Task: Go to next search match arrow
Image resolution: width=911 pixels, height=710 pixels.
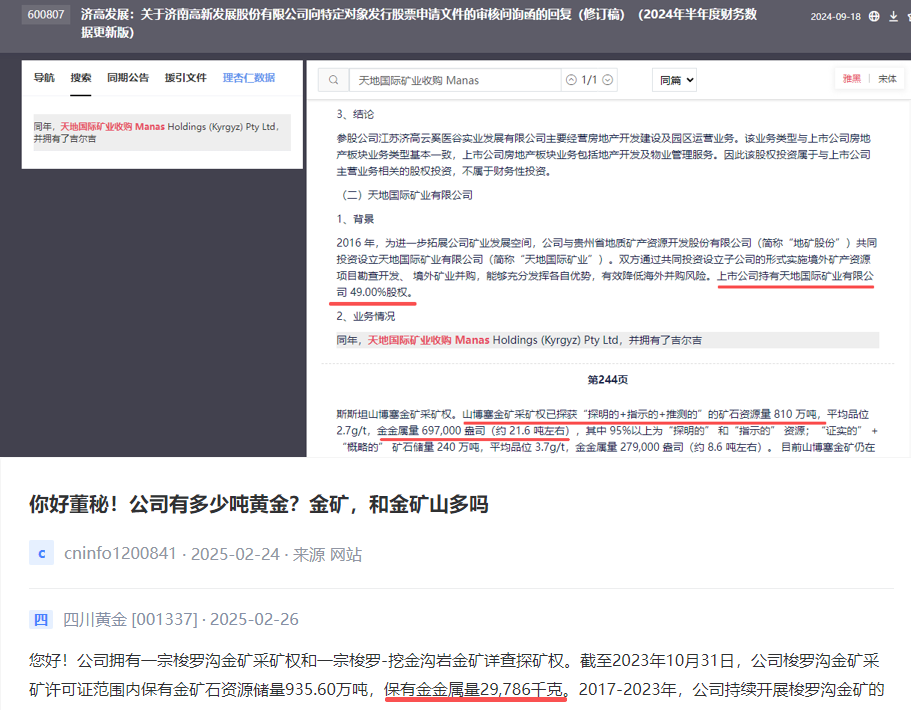Action: pos(608,80)
